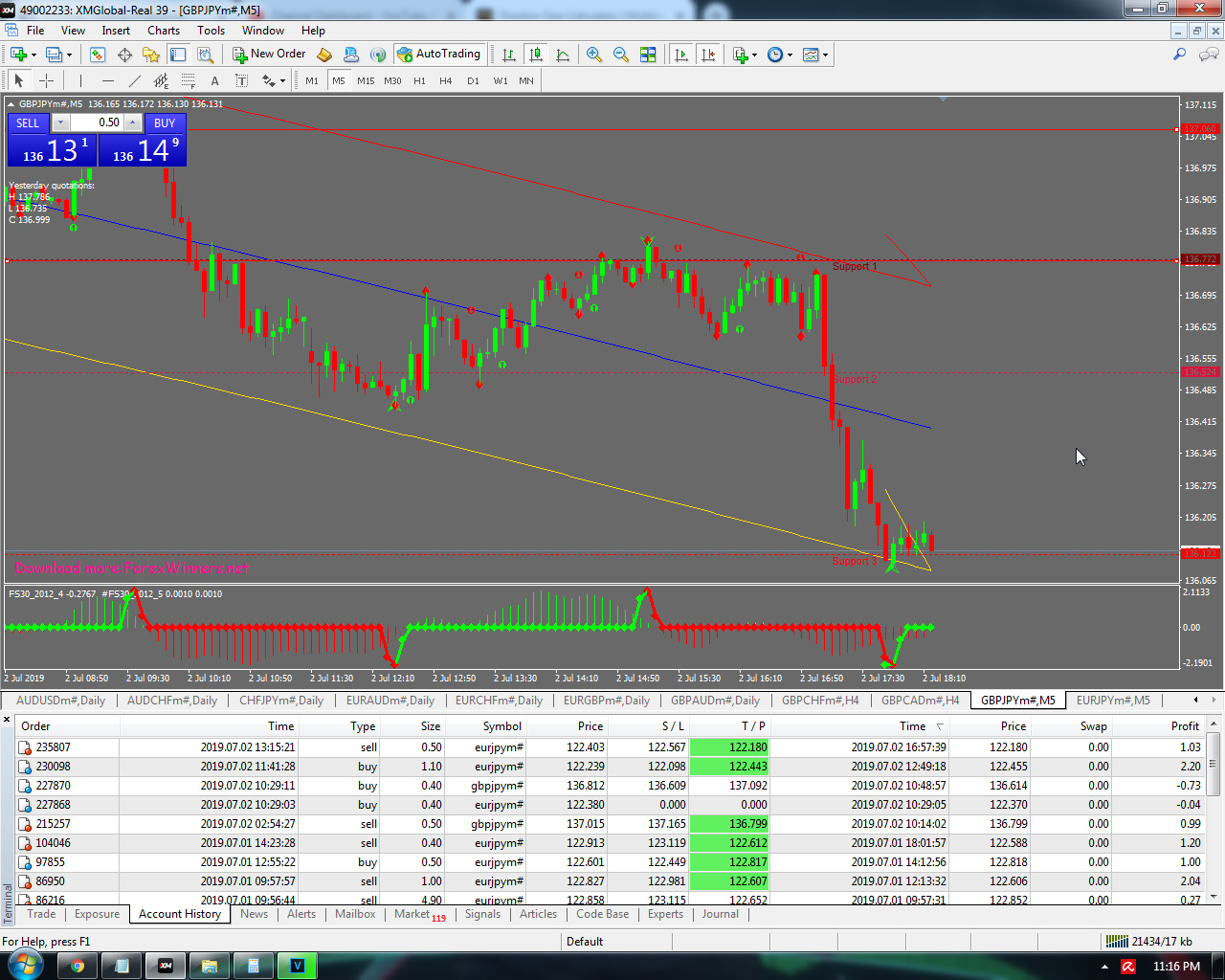Switch chart to bar chart mode
1225x980 pixels.
click(509, 55)
